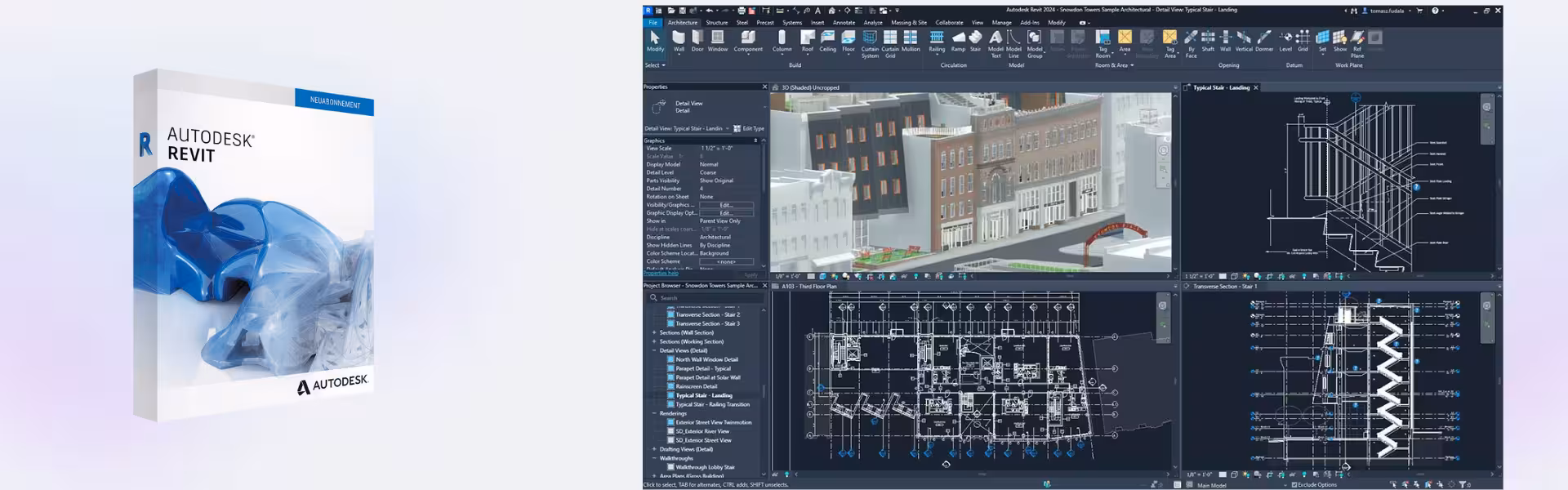Screen dimensions: 1568x490
Task: Select the Model Line tool
Action: click(1013, 43)
